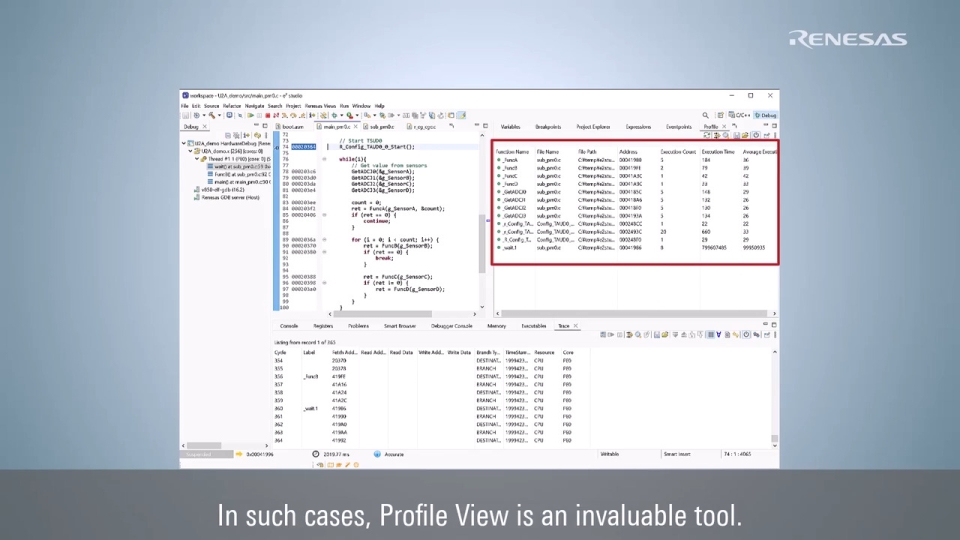Screen dimensions: 960x540
Task: Maximize the editor area
Action: tap(486, 126)
